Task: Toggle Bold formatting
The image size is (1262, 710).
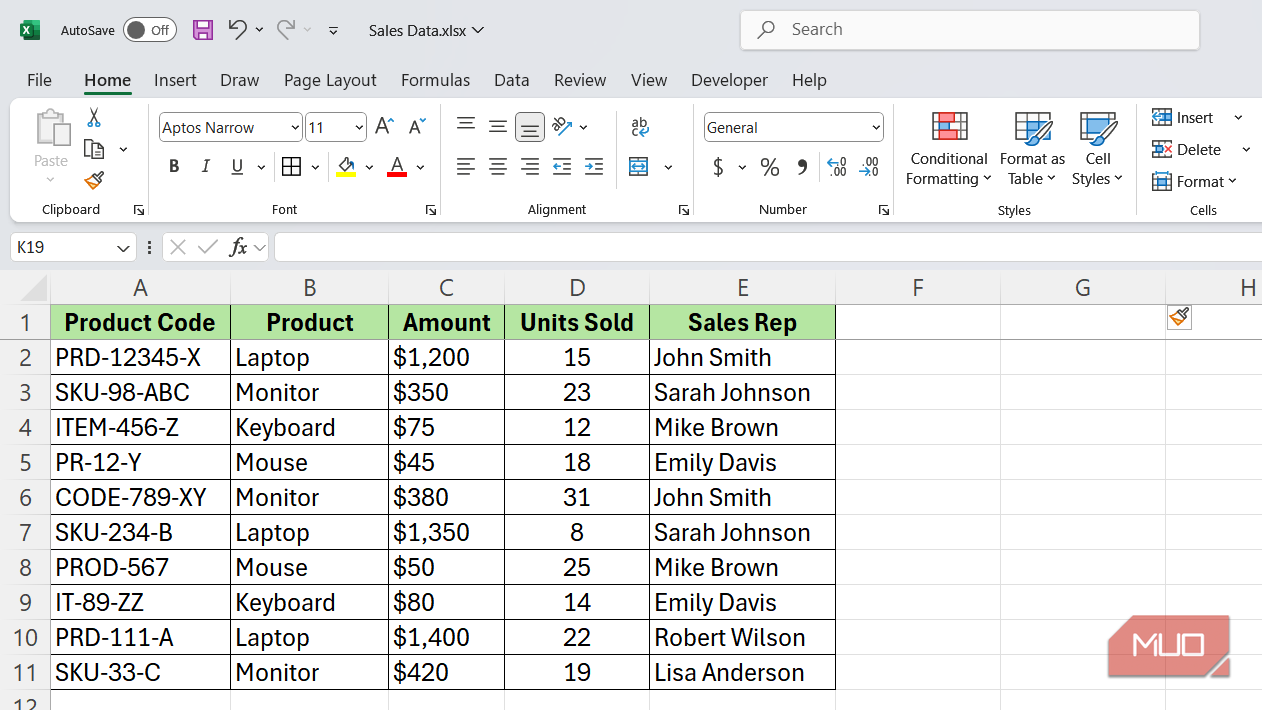Action: coord(174,167)
